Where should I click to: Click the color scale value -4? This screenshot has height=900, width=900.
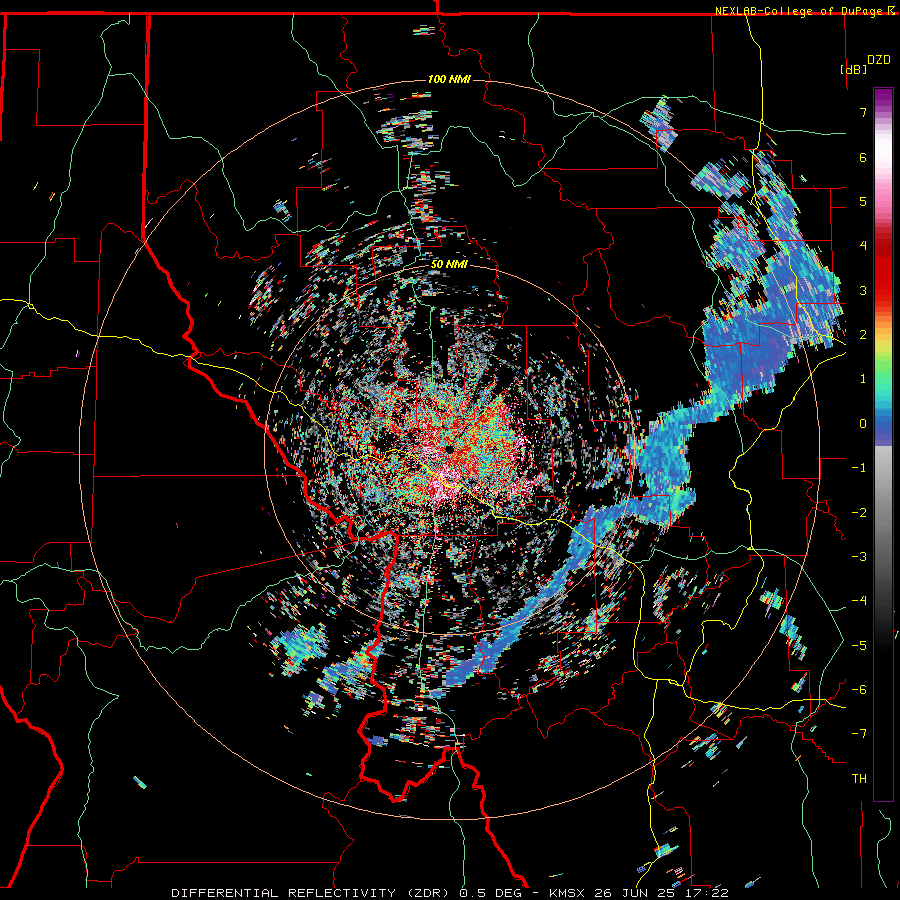pos(859,601)
